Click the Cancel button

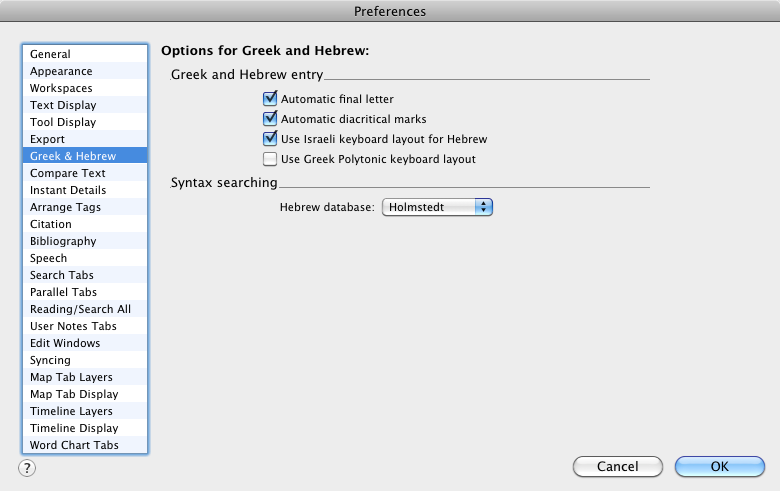coord(617,467)
